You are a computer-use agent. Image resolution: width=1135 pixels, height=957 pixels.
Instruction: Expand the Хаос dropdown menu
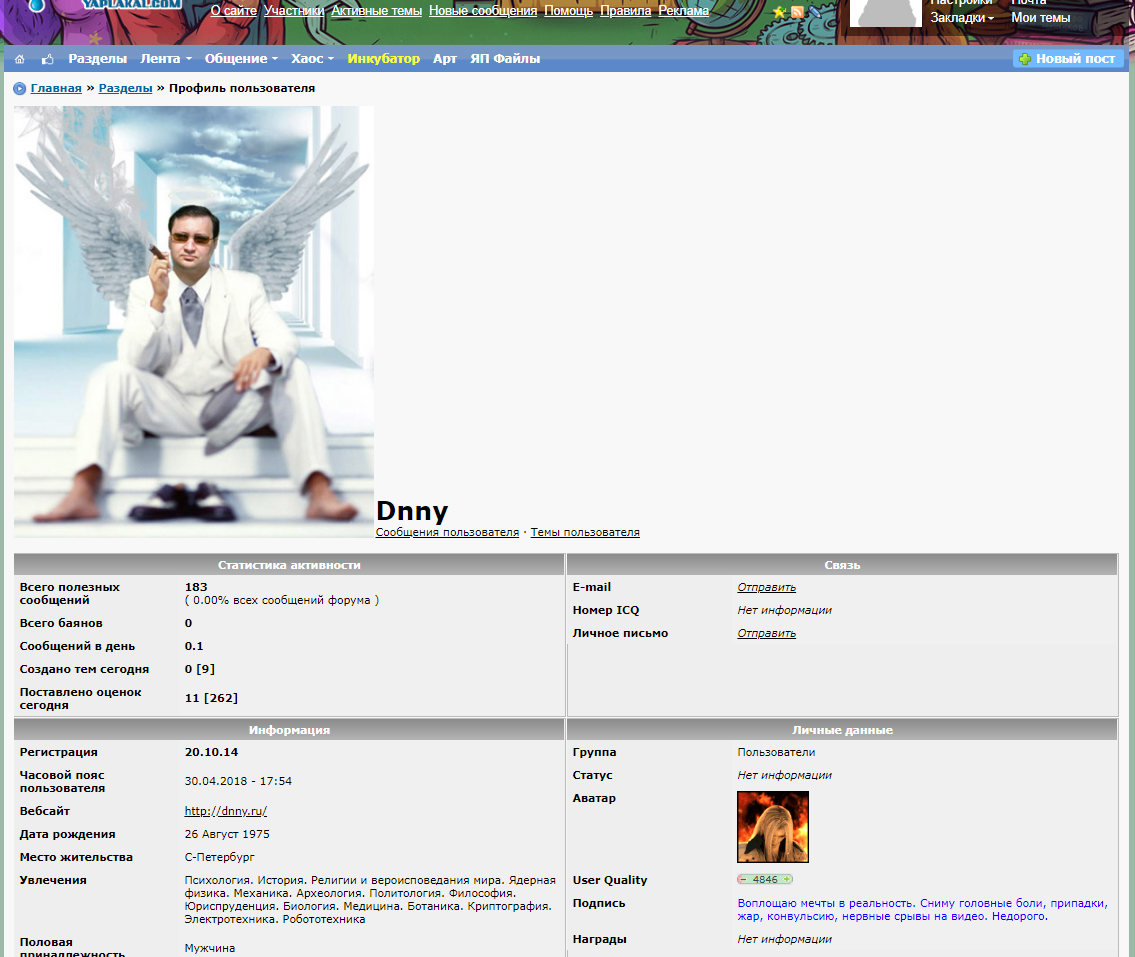[x=312, y=59]
